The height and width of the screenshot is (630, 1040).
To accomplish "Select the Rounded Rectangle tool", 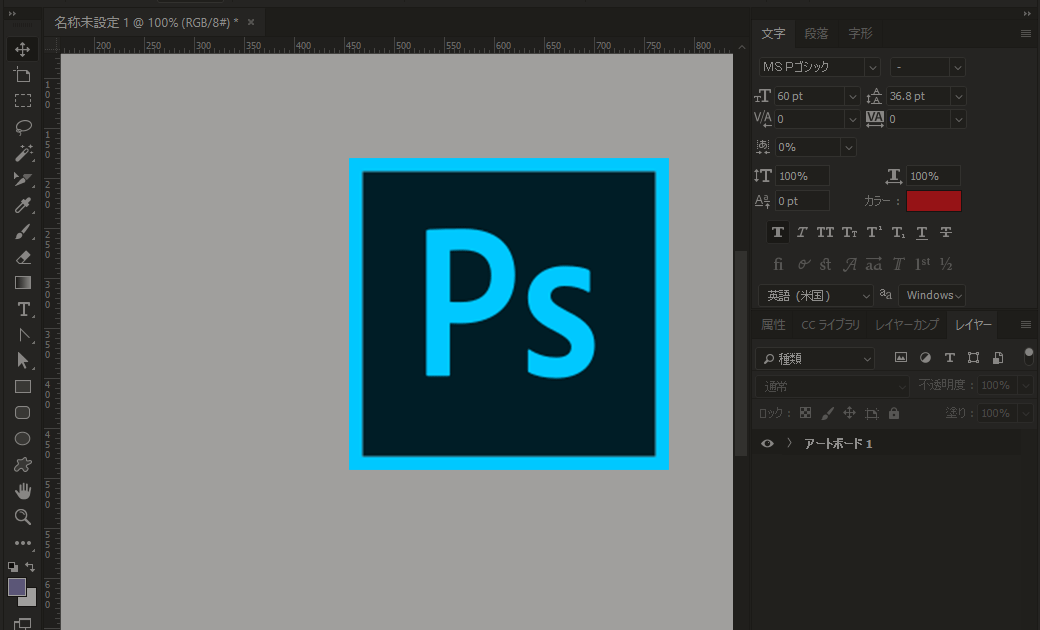I will 23,412.
